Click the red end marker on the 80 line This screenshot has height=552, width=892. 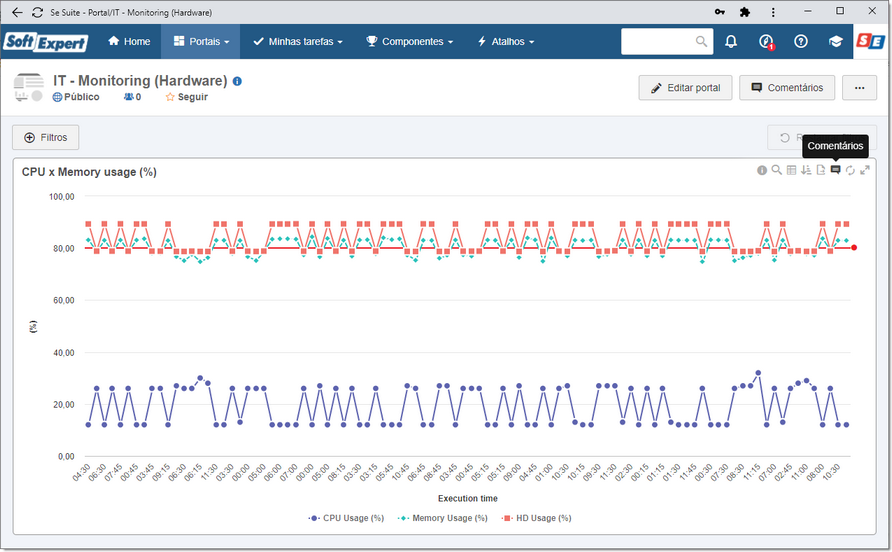point(854,248)
